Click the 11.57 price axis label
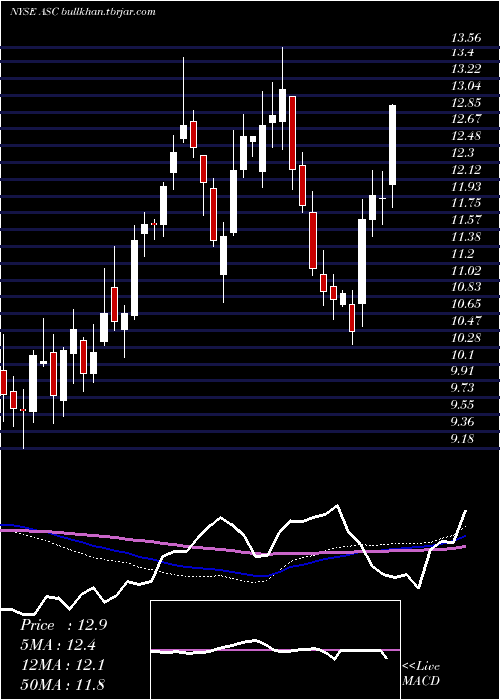Viewport: 500px width, 700px height. [x=466, y=220]
